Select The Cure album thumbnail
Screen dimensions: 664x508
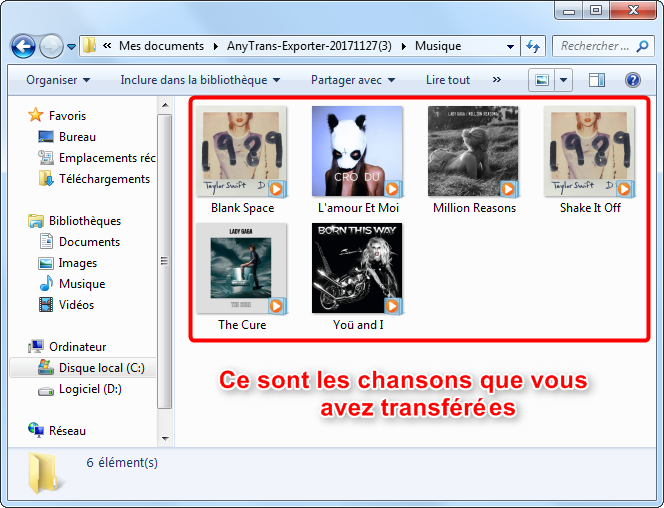[x=241, y=269]
